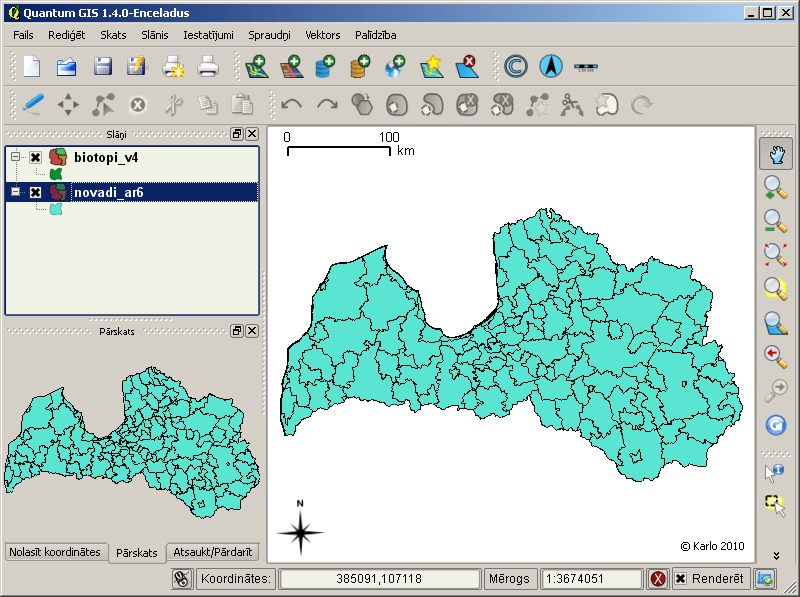Create a new vector layer

tap(431, 67)
